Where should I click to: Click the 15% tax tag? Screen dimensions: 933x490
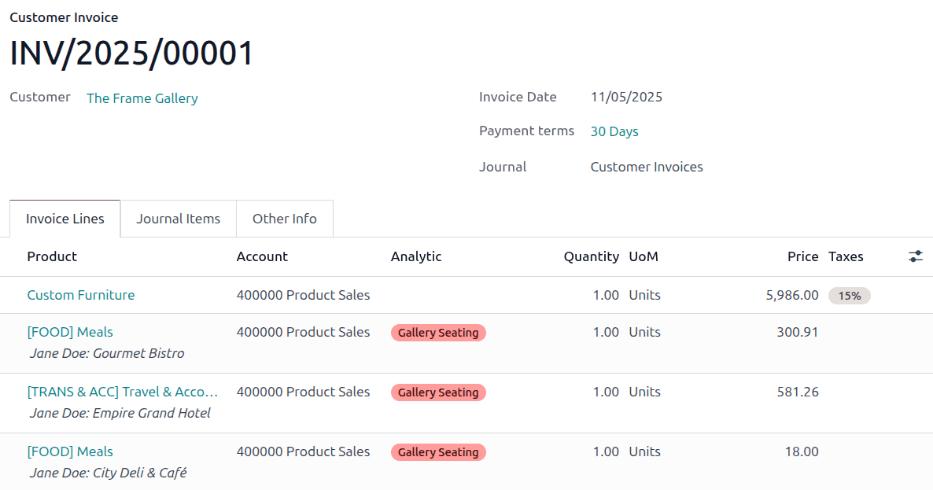[x=849, y=296]
